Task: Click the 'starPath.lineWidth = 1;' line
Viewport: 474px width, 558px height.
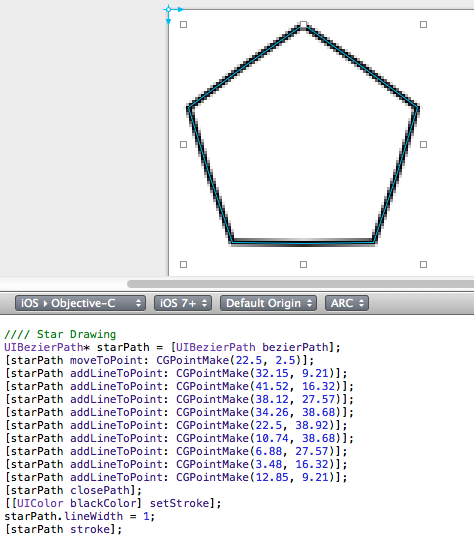Action: (80, 516)
